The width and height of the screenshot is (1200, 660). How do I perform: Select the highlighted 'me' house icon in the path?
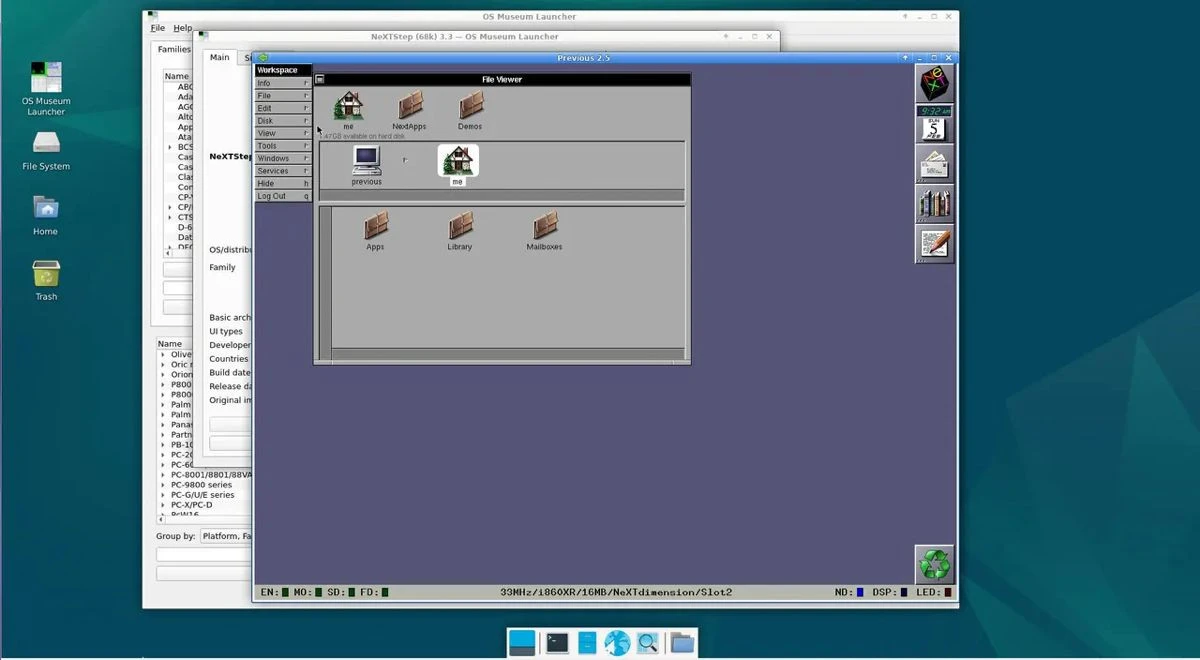point(458,165)
